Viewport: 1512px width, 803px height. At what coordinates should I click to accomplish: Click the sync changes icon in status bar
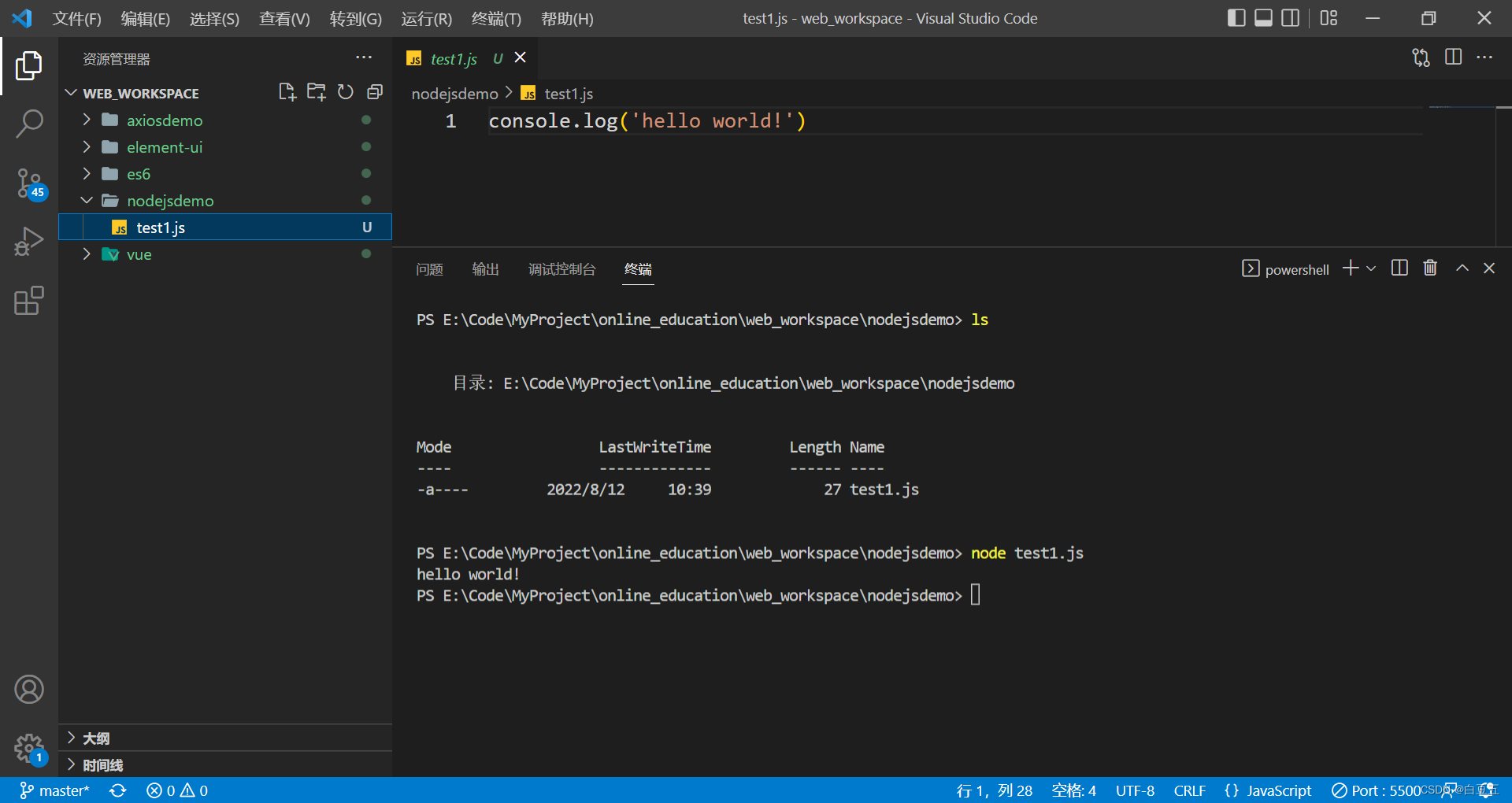point(118,790)
